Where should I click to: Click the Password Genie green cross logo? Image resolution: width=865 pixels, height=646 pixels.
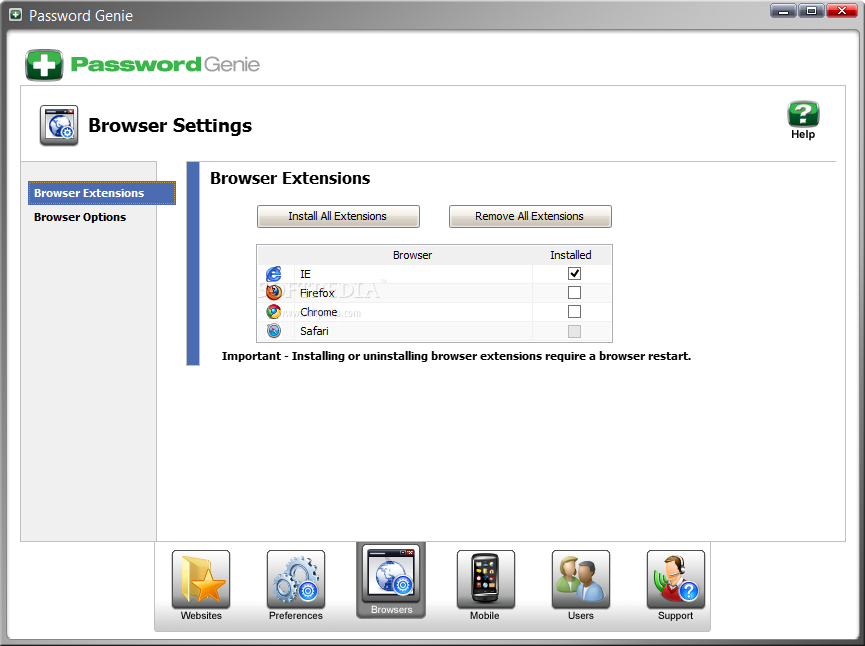click(x=44, y=65)
